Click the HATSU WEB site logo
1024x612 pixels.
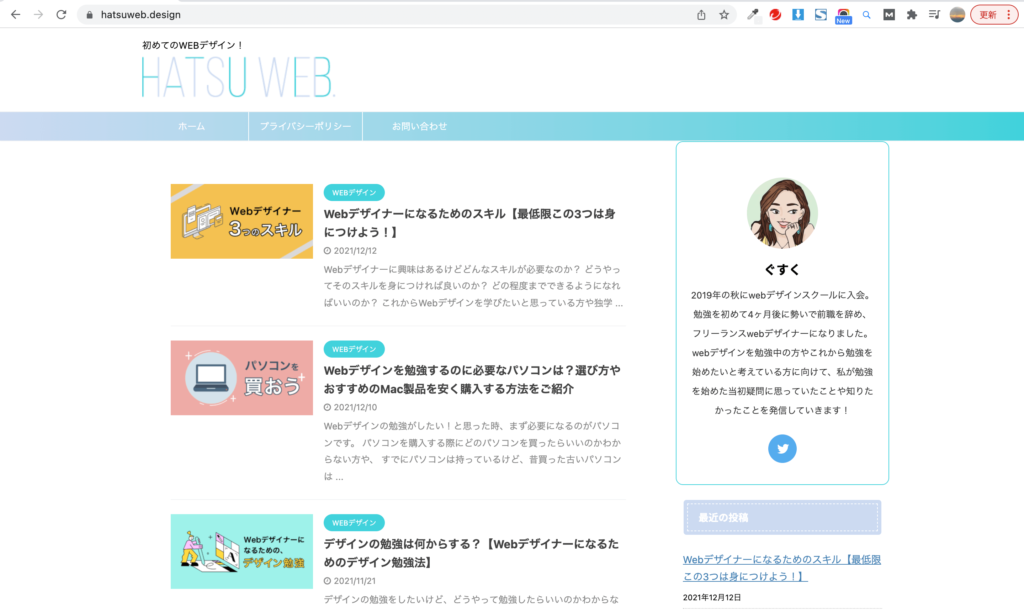[238, 77]
